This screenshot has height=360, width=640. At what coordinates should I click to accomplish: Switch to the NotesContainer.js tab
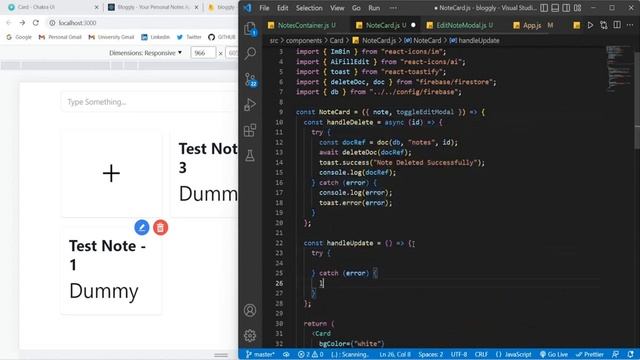point(302,25)
